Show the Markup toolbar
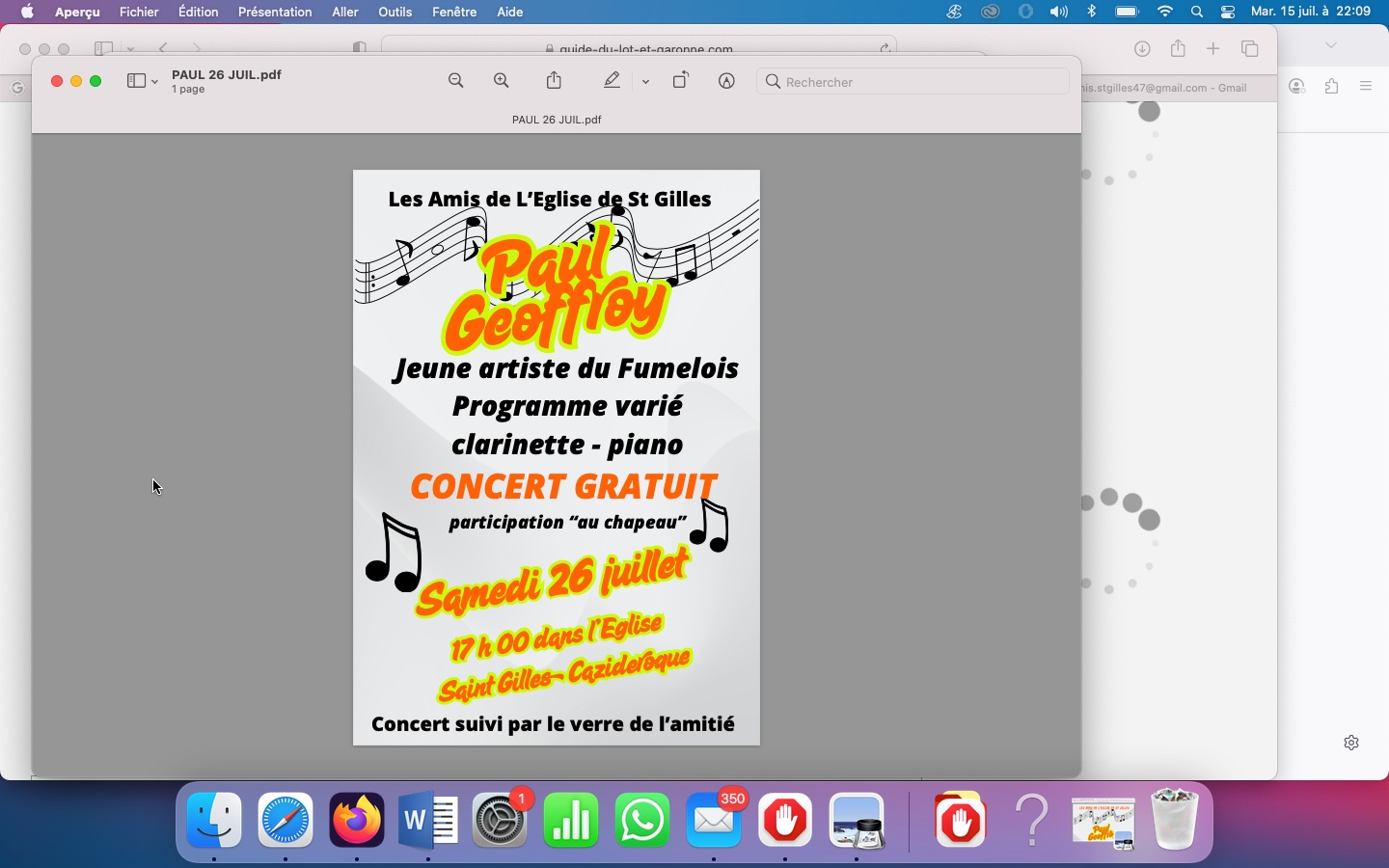This screenshot has width=1389, height=868. 727,82
